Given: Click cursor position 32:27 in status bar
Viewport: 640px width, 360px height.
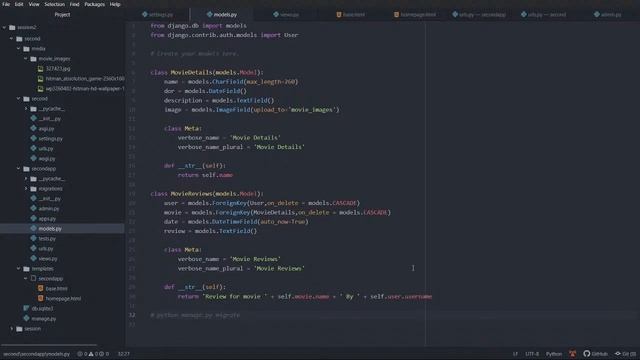Looking at the screenshot, I should tap(123, 354).
